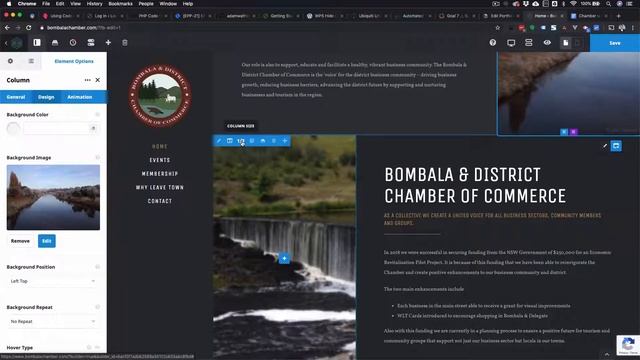Click the HOME link in the site menu
The image size is (640, 360).
(160, 147)
